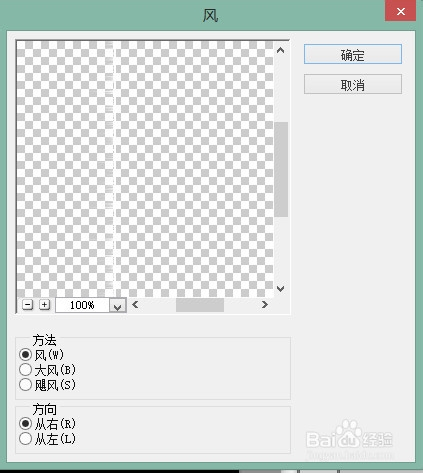
Task: Click preview scroll right arrow
Action: 265,305
